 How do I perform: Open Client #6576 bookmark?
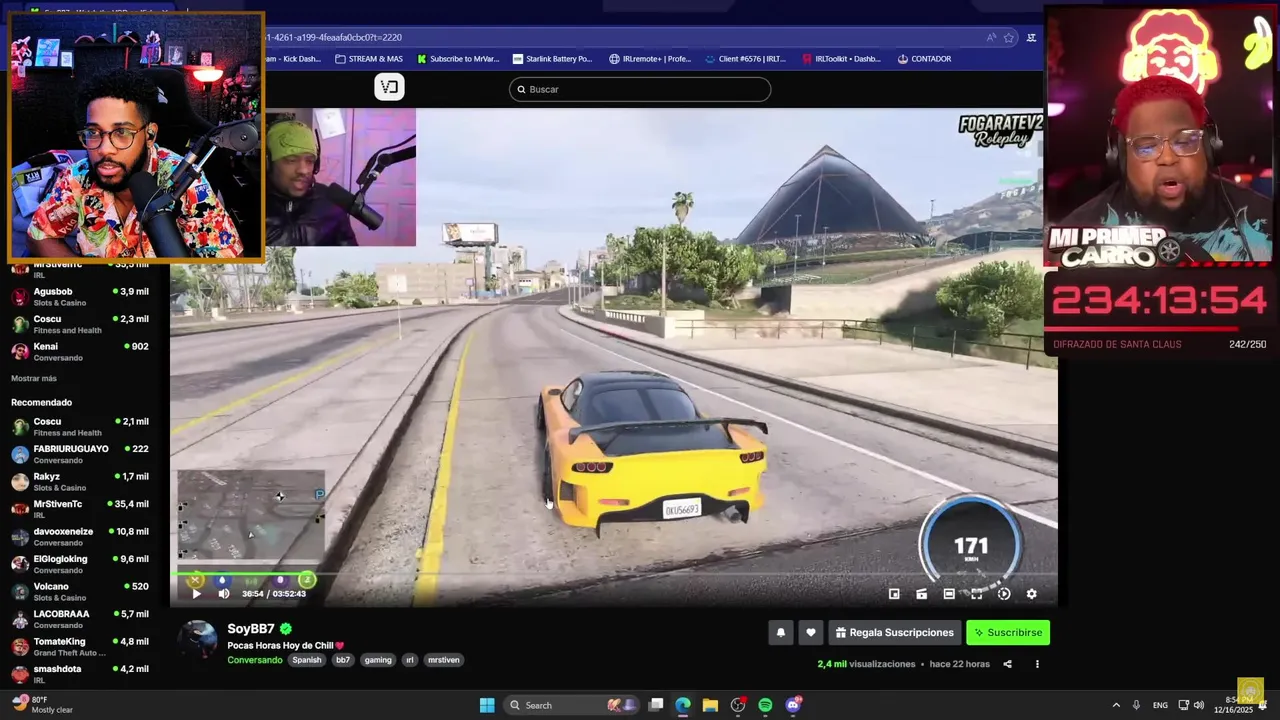[745, 59]
